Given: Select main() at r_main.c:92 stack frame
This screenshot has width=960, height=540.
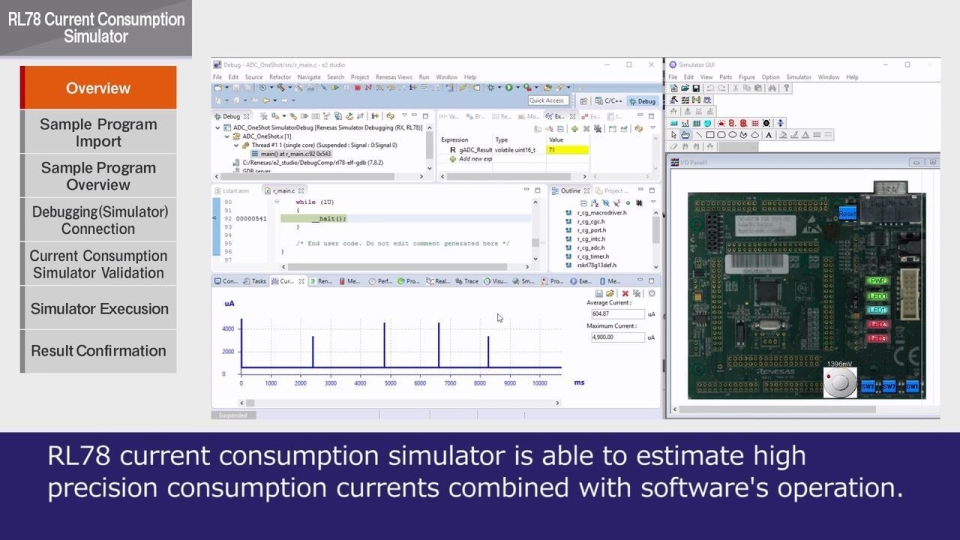Looking at the screenshot, I should point(291,154).
